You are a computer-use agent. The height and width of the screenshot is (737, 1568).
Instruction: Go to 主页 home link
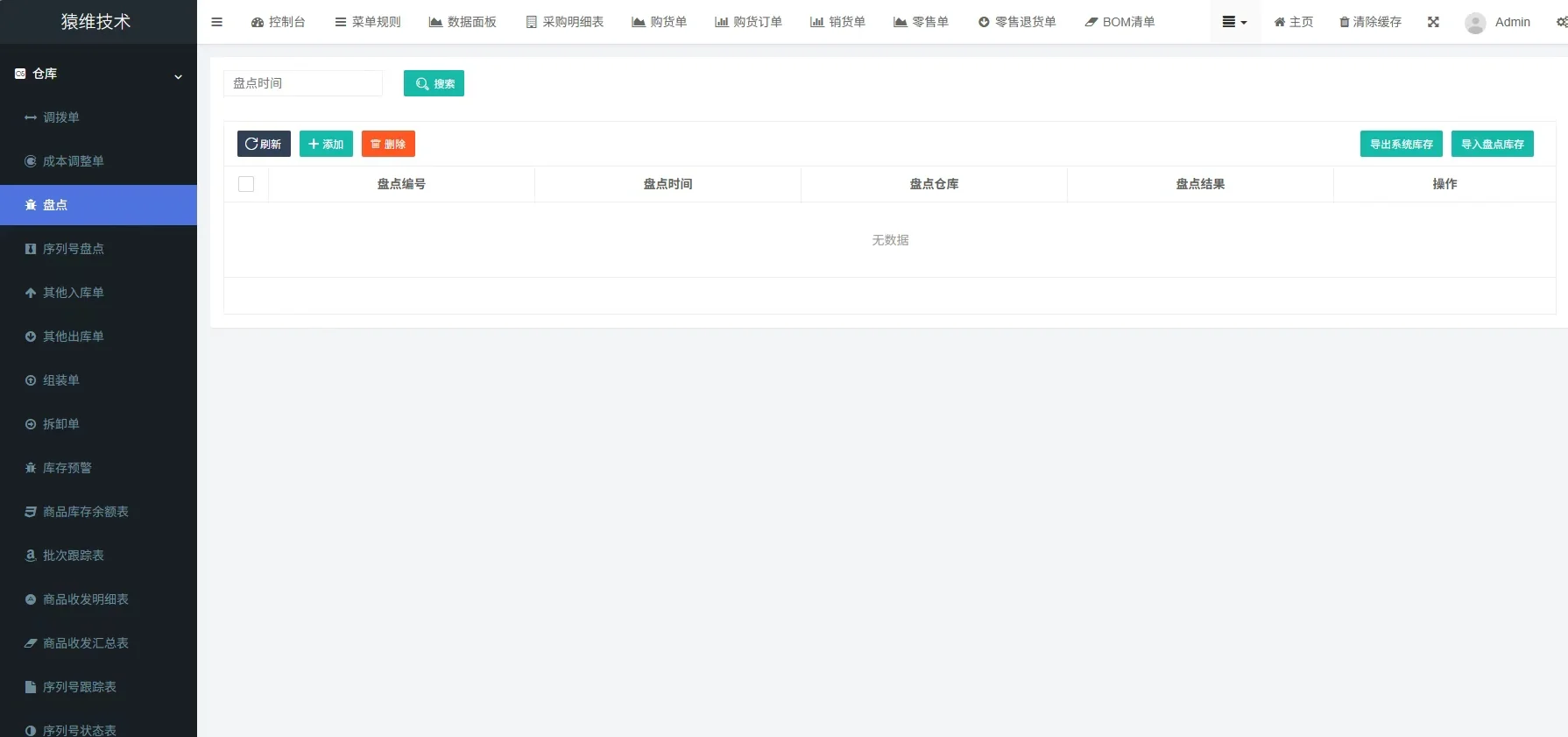pos(1294,22)
